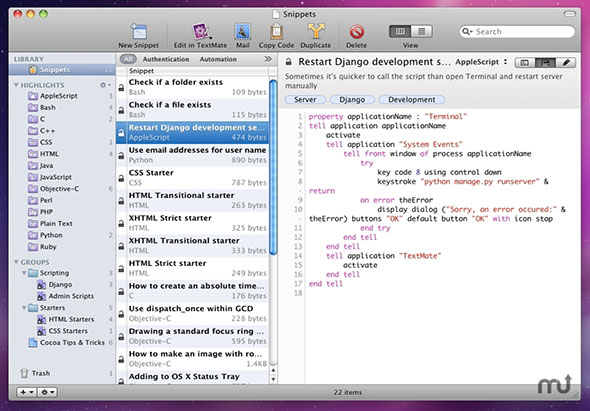Open Admin Scripts smart group
Screen dimensions: 590x411
62,296
